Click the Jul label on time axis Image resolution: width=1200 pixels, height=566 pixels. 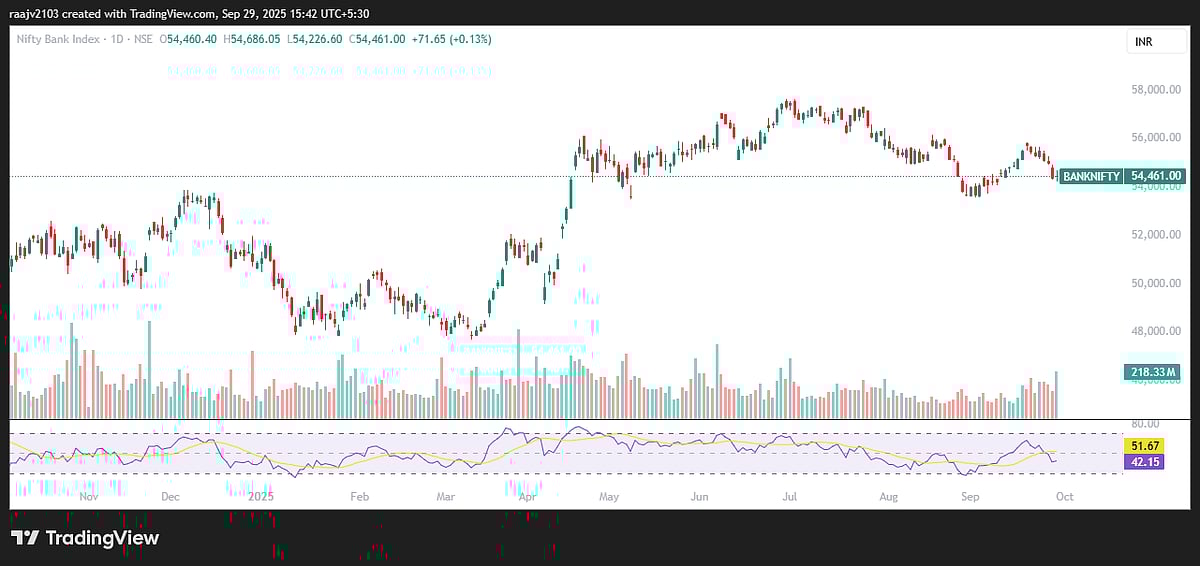pyautogui.click(x=789, y=496)
